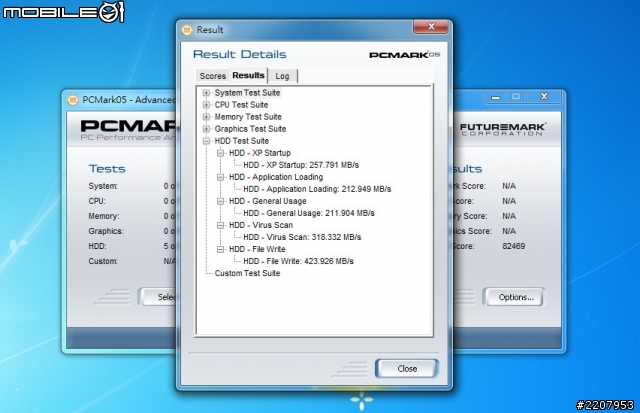Select the HDD - File Write parent row
The height and width of the screenshot is (413, 640).
(257, 249)
